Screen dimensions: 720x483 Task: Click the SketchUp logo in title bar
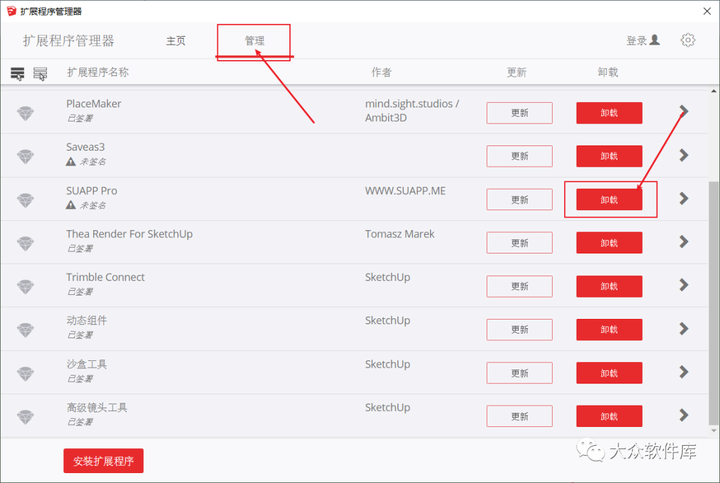pyautogui.click(x=11, y=11)
